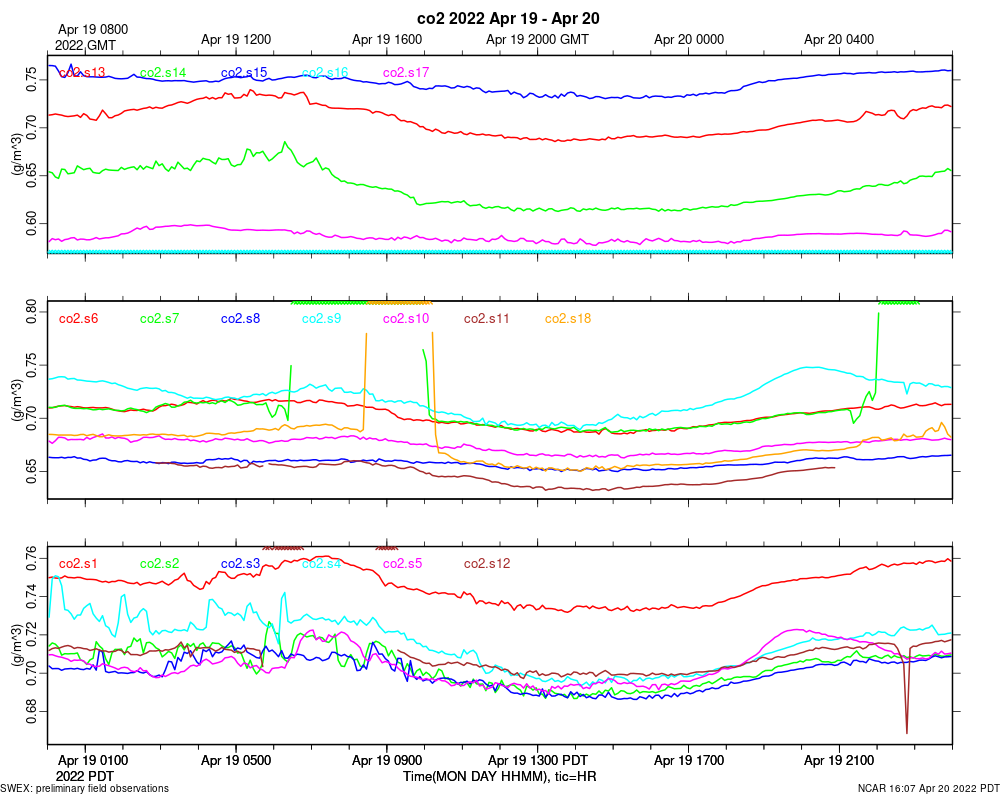
Task: Click the (g/m^3) unit label of middle panel
Action: 17,401
